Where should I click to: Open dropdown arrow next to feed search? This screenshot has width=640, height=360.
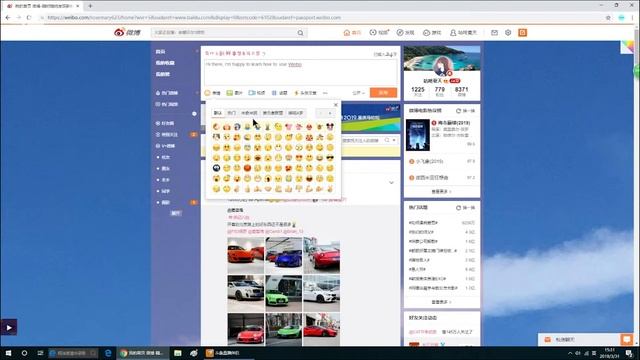394,140
